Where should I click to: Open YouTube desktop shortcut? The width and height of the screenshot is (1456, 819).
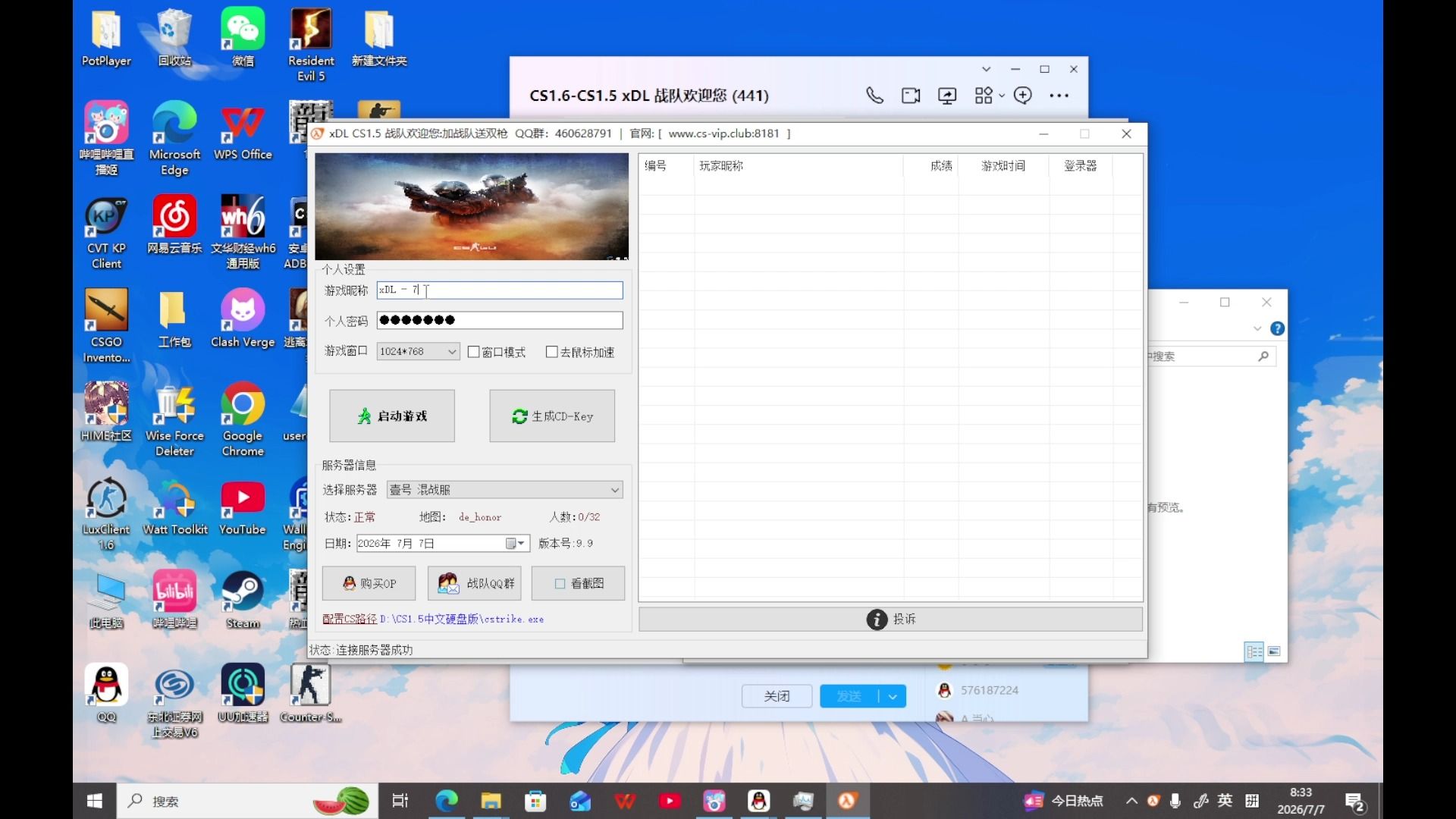[x=243, y=507]
